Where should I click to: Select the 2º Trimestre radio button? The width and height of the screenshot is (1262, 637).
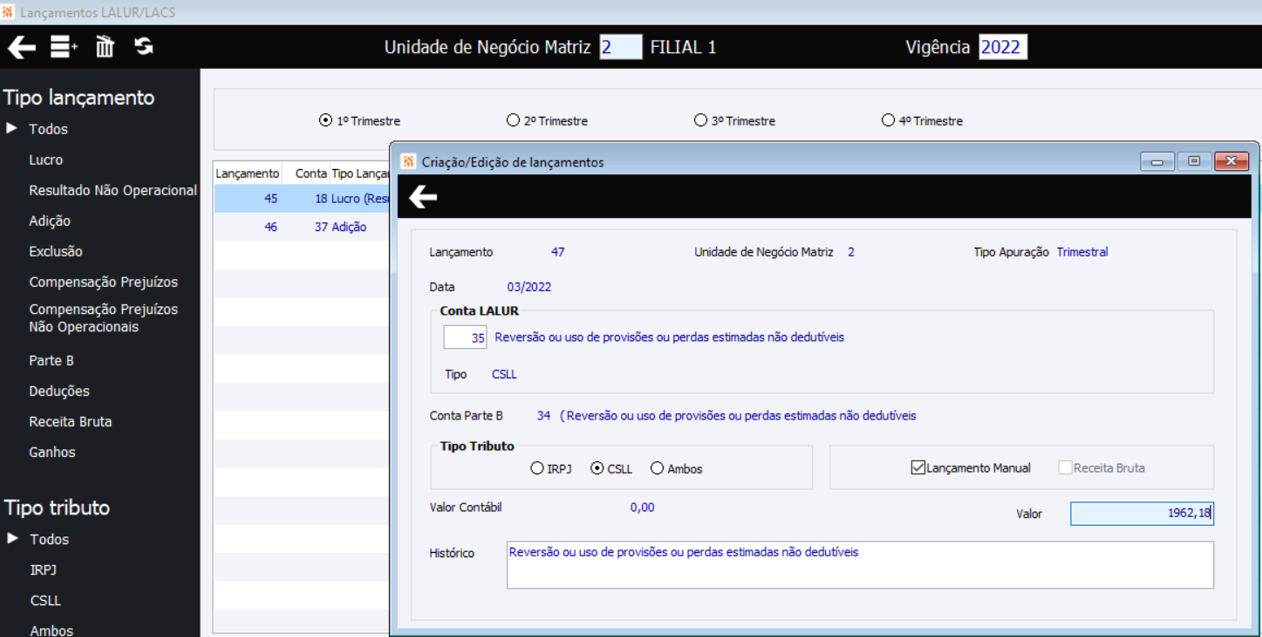(x=513, y=120)
